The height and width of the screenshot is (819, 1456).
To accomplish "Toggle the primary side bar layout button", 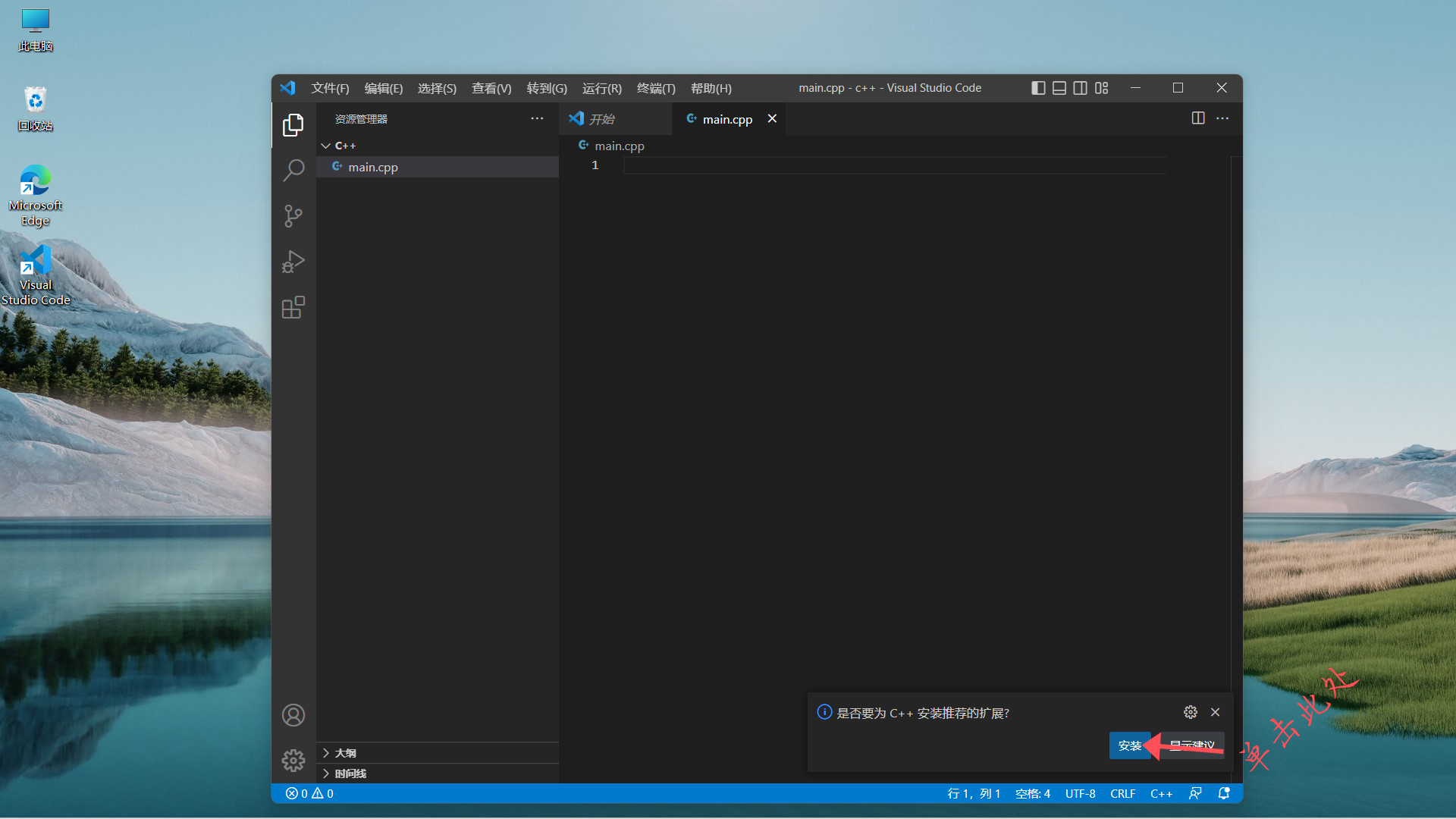I will (x=1038, y=88).
